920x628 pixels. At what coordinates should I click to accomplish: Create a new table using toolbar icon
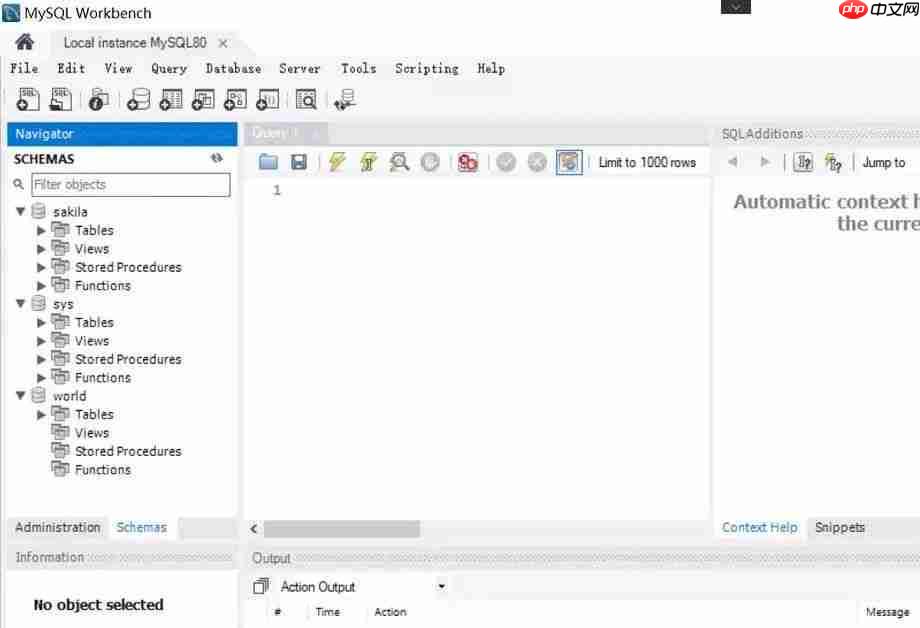coord(170,99)
